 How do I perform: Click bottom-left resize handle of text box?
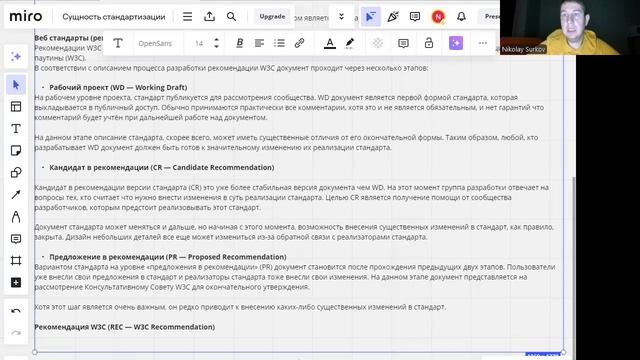[x=35, y=352]
